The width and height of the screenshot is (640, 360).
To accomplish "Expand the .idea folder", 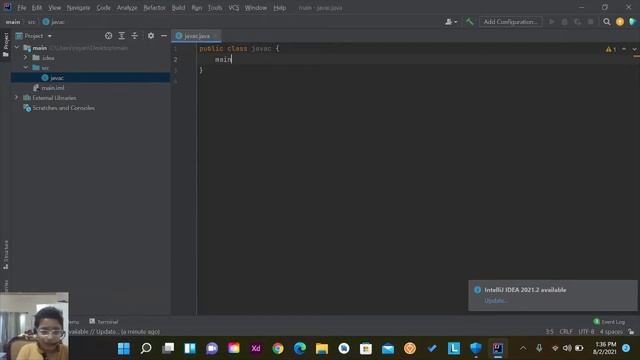I will [x=26, y=58].
